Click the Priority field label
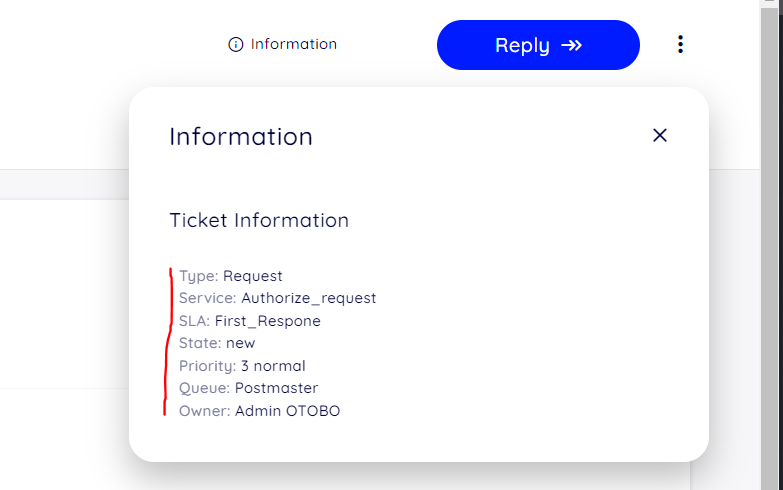 click(208, 366)
